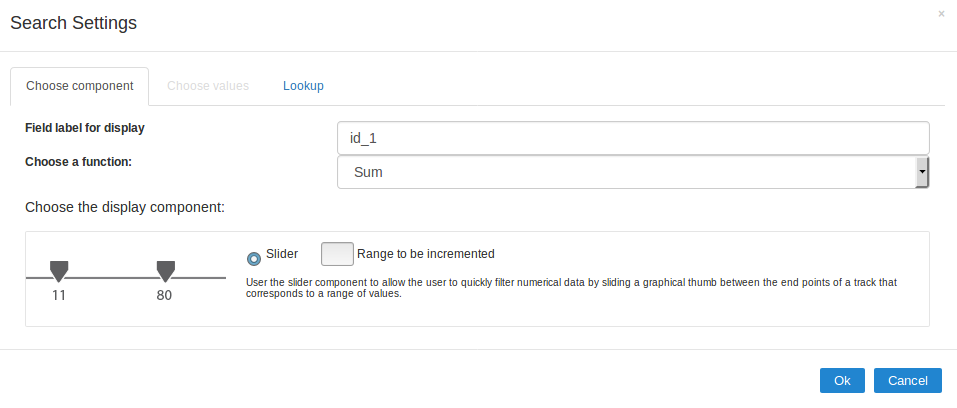Grab the left slider thumb at 11

(59, 270)
